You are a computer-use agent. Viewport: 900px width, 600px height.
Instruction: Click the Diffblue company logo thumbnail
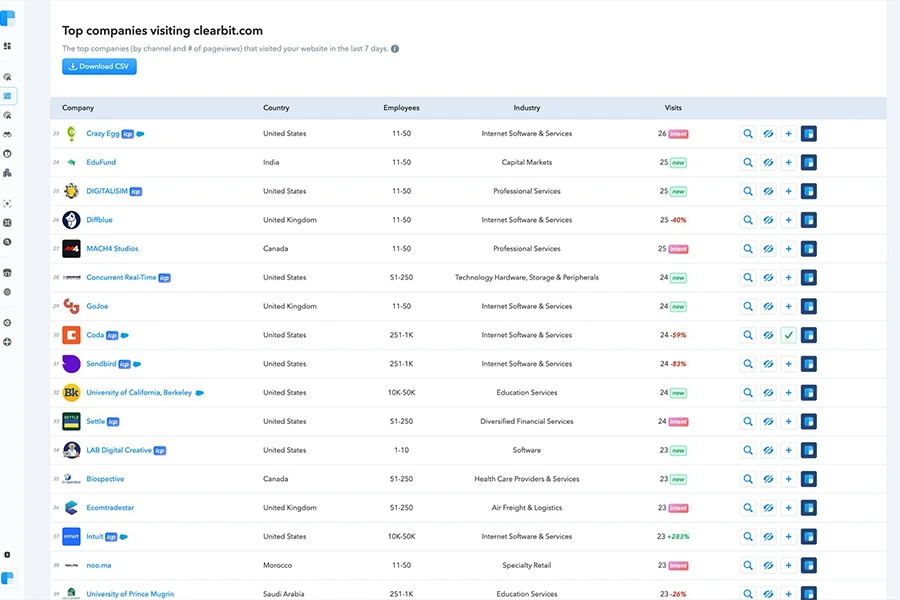tap(71, 220)
